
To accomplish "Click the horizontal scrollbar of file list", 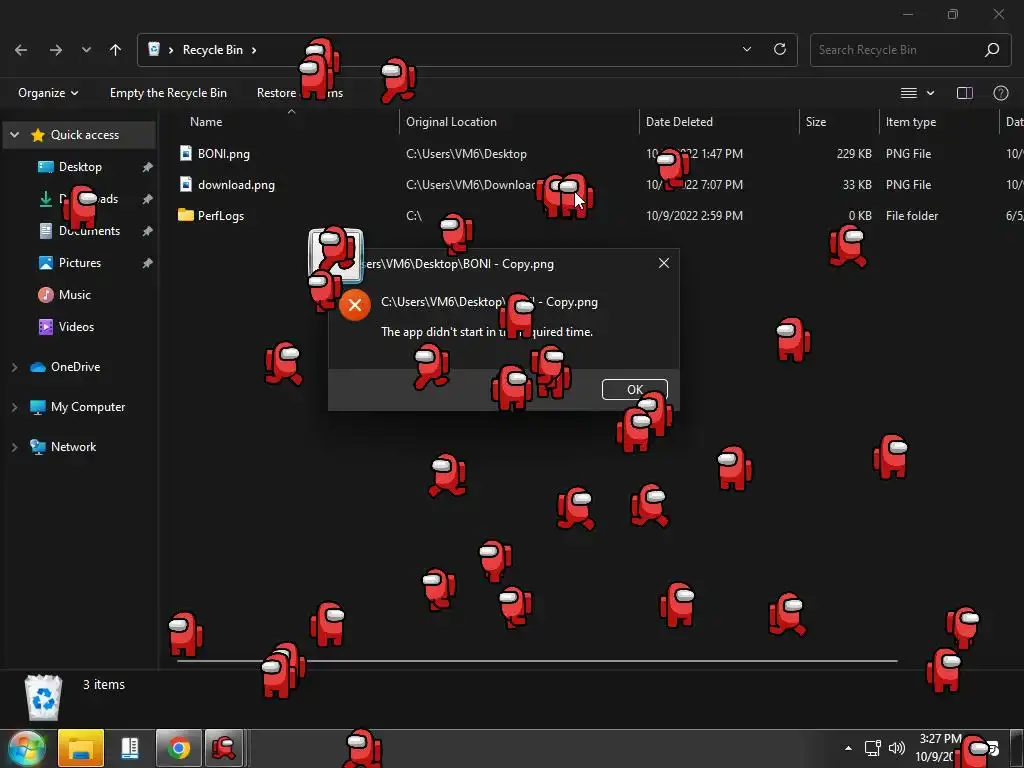I will tap(537, 661).
